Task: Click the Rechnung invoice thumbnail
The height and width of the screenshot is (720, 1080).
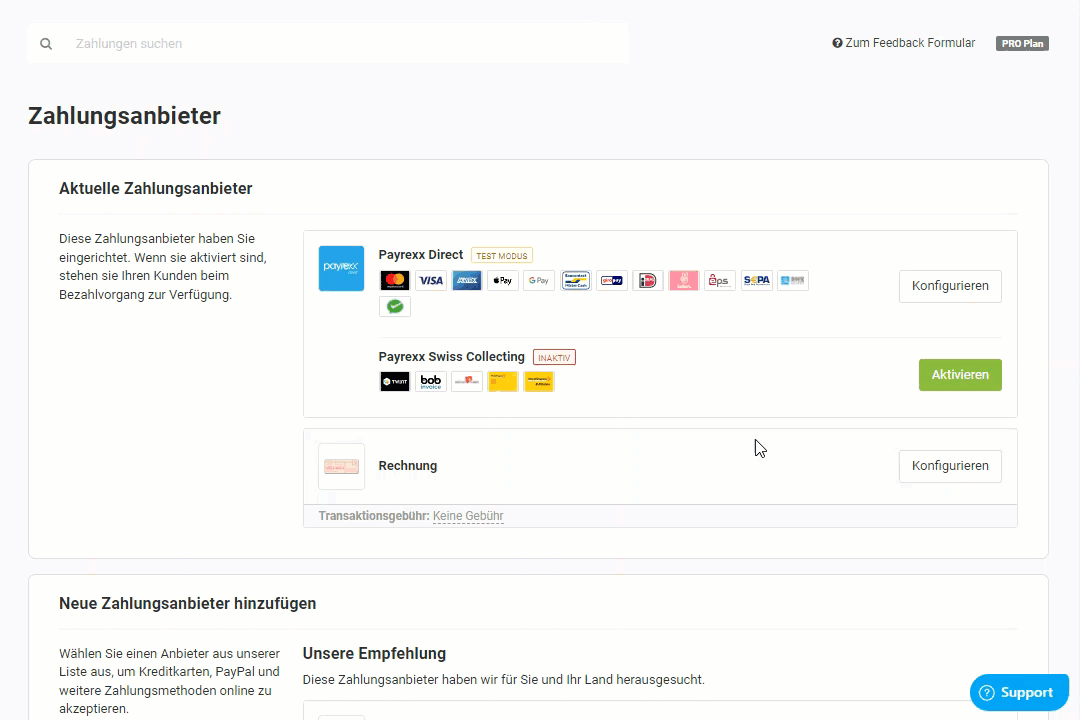Action: (341, 466)
